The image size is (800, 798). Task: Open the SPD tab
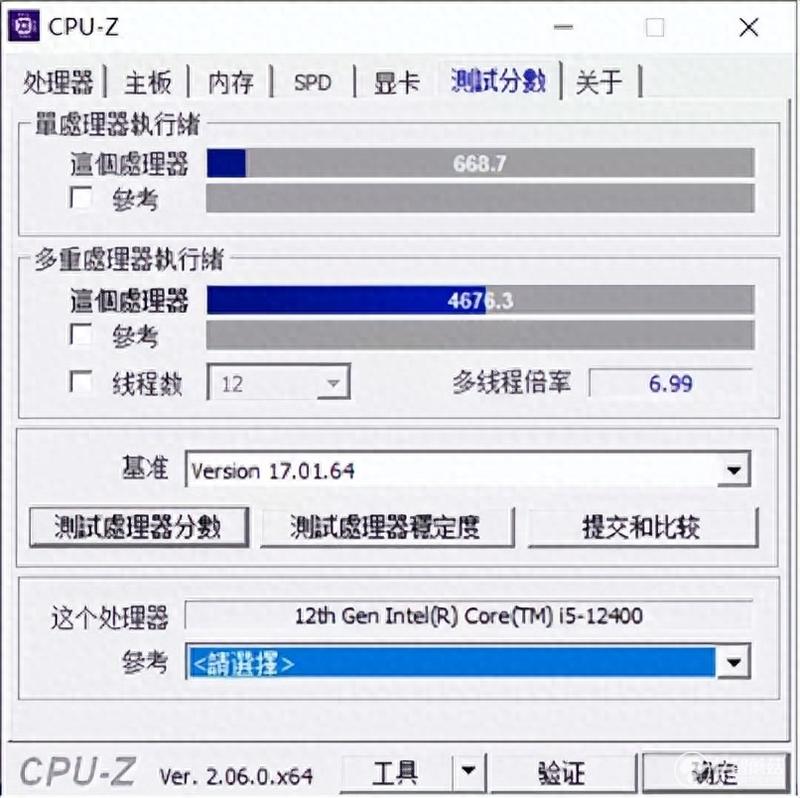coord(313,82)
